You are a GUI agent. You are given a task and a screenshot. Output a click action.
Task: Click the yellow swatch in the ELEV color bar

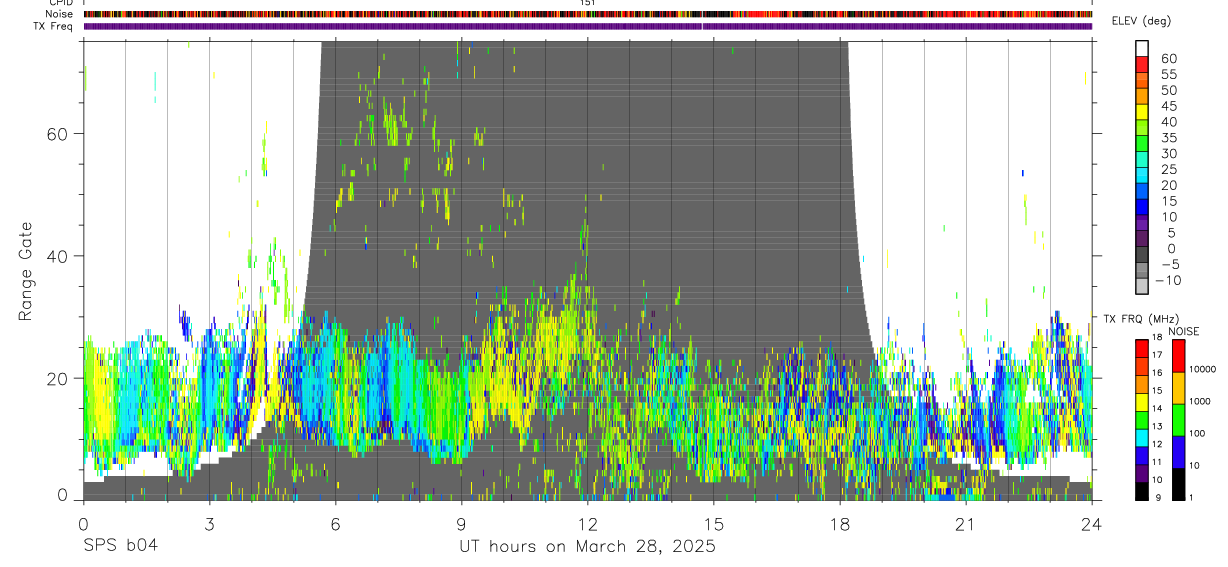coord(1142,111)
